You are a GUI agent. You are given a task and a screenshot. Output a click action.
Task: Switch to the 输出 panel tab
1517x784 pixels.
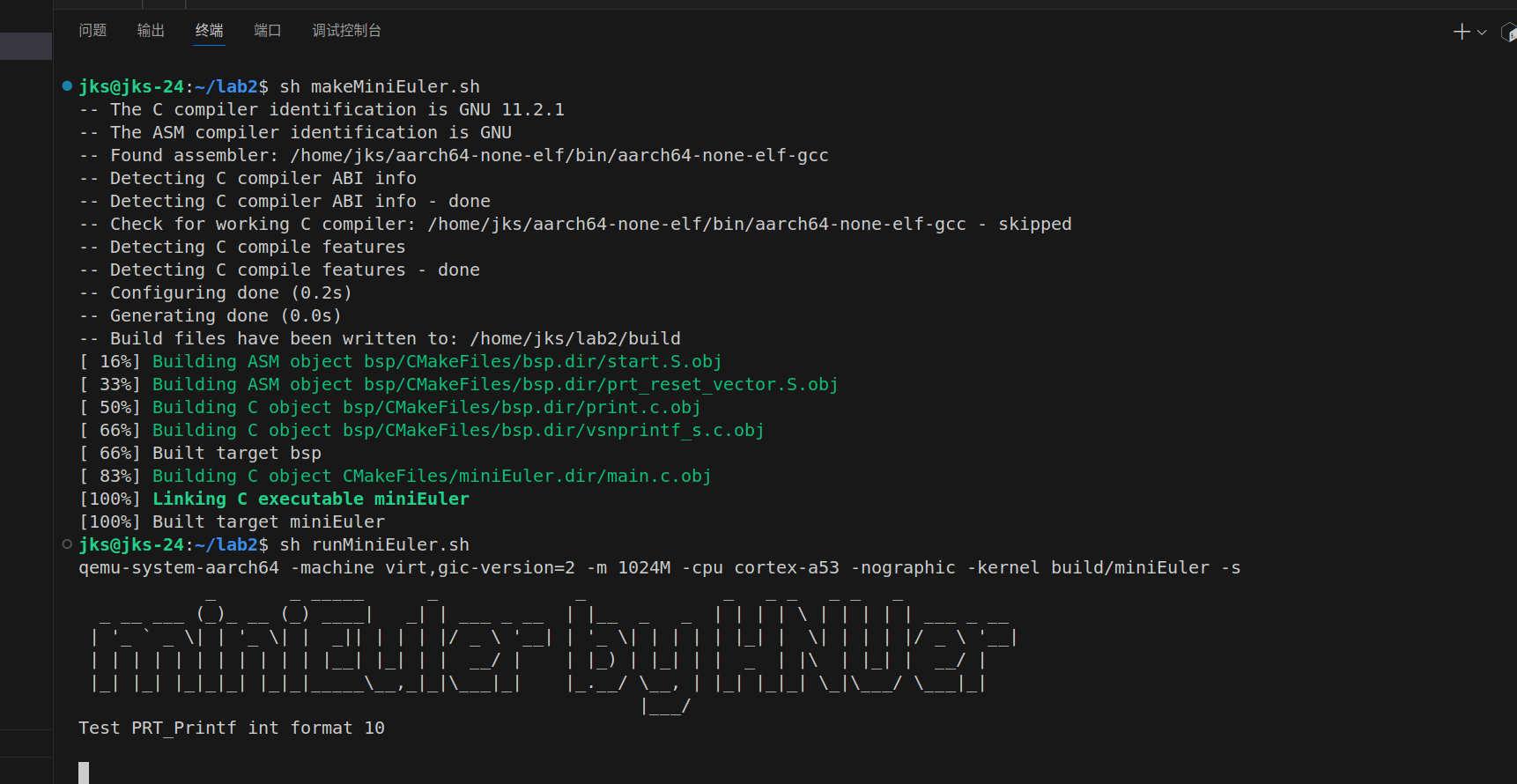[150, 29]
